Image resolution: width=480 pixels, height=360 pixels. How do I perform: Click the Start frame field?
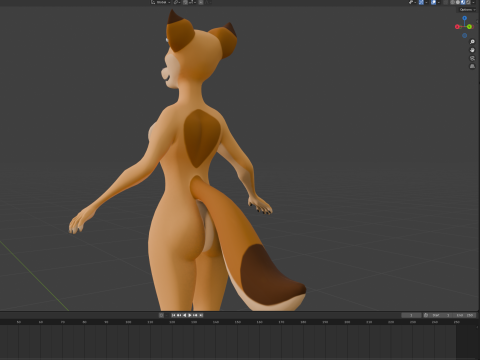[x=441, y=315]
